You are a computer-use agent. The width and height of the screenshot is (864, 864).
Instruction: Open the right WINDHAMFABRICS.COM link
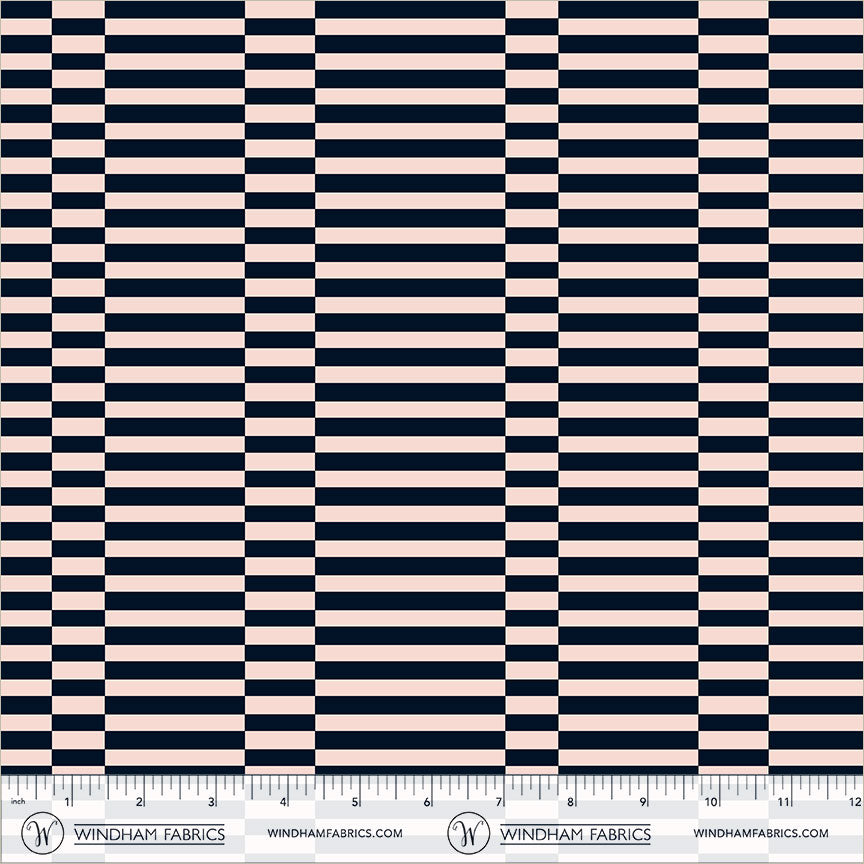[x=760, y=833]
